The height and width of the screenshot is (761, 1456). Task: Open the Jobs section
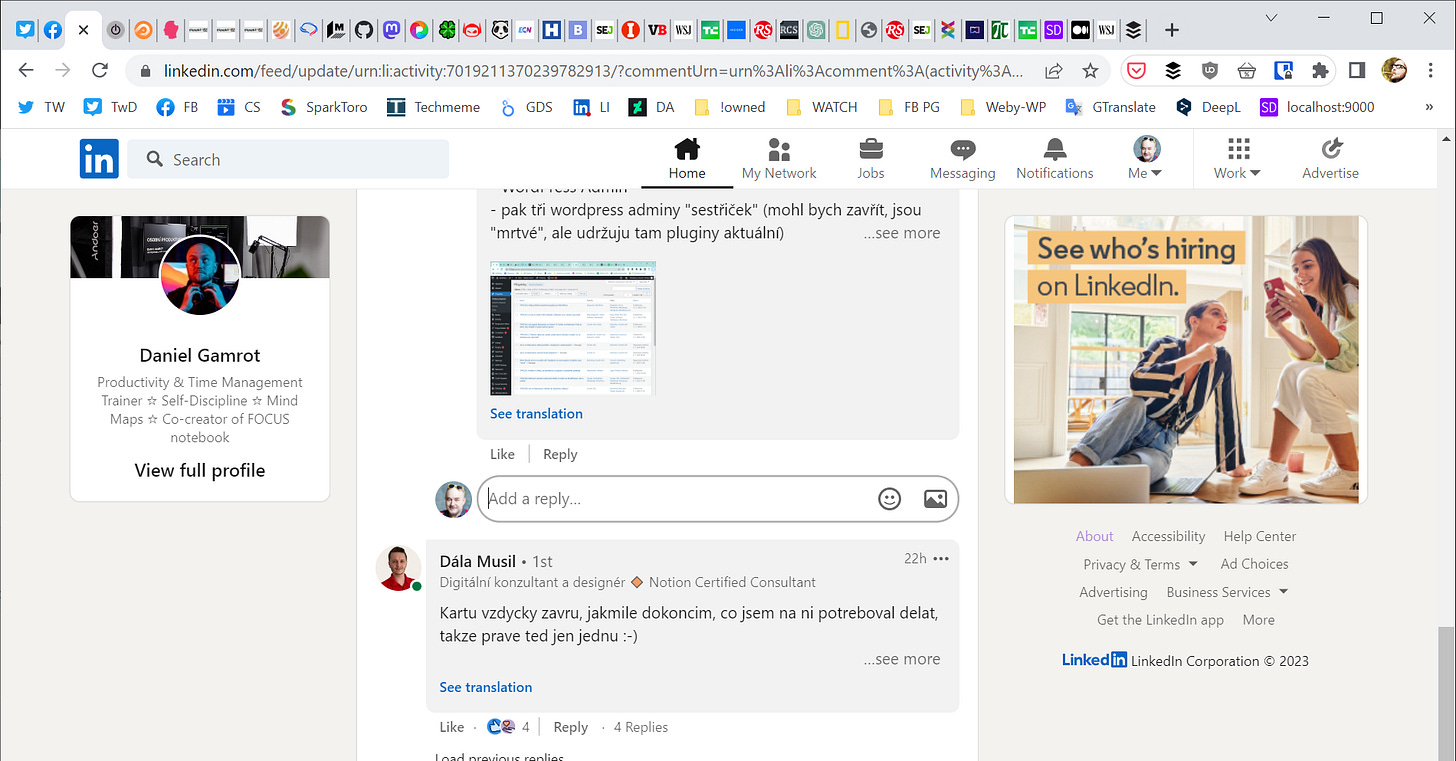pos(871,160)
